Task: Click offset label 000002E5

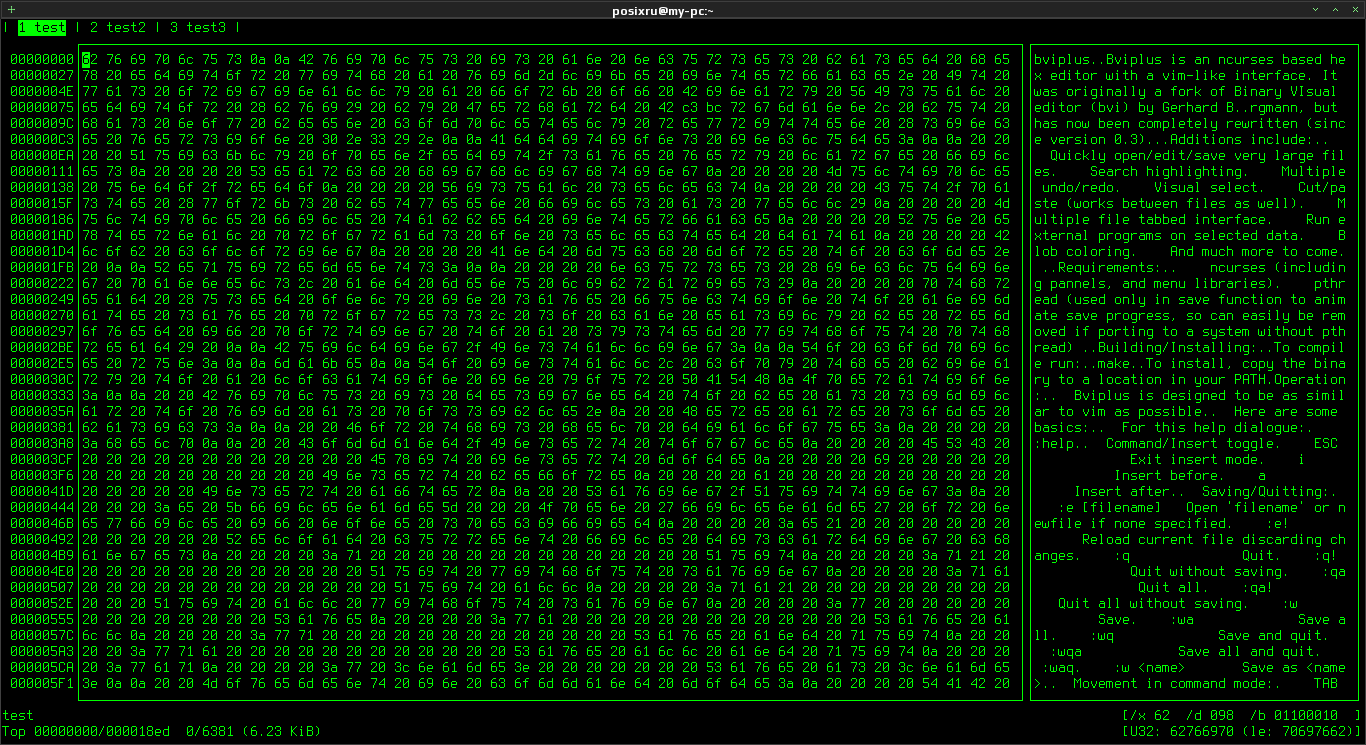Action: click(x=42, y=363)
